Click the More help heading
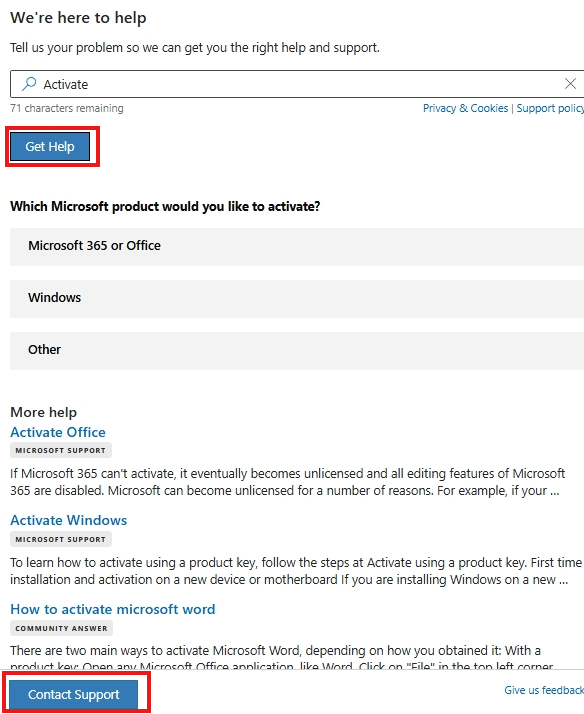 tap(44, 412)
